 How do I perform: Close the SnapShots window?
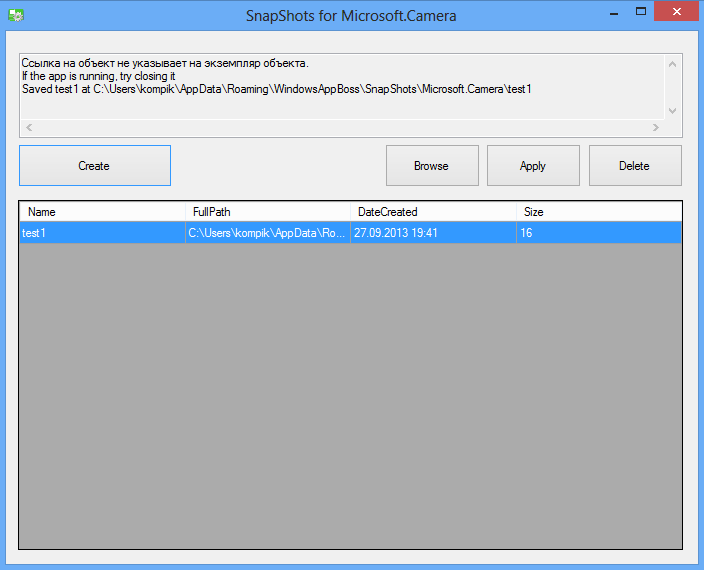point(677,11)
